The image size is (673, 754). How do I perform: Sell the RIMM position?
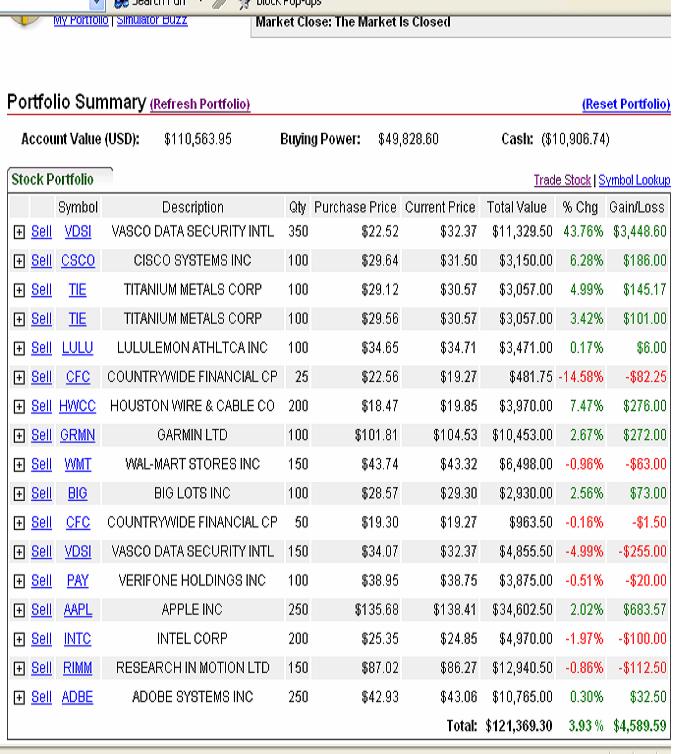[x=41, y=668]
